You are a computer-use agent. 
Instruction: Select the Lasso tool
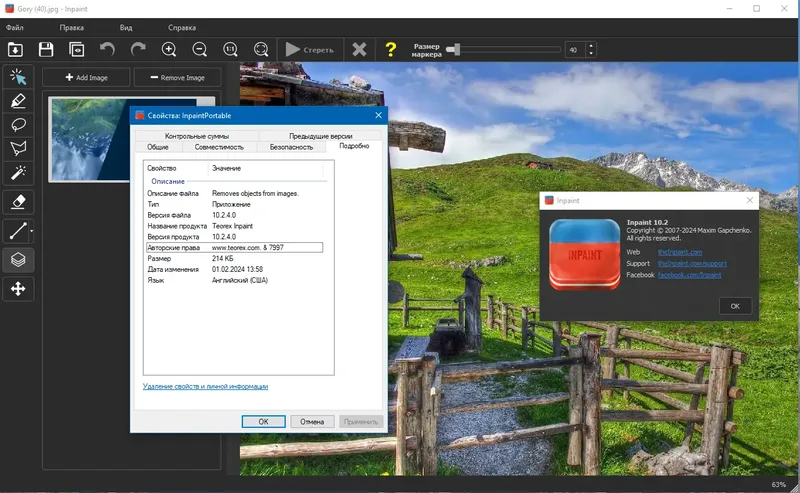tap(18, 125)
